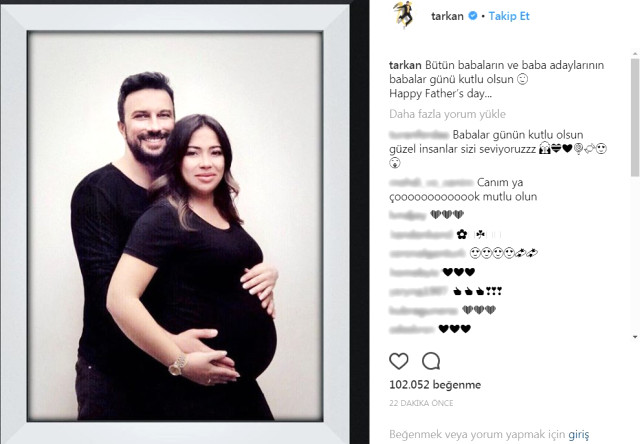The image size is (640, 444).
Task: Open tarkan username in post header
Action: (x=447, y=16)
